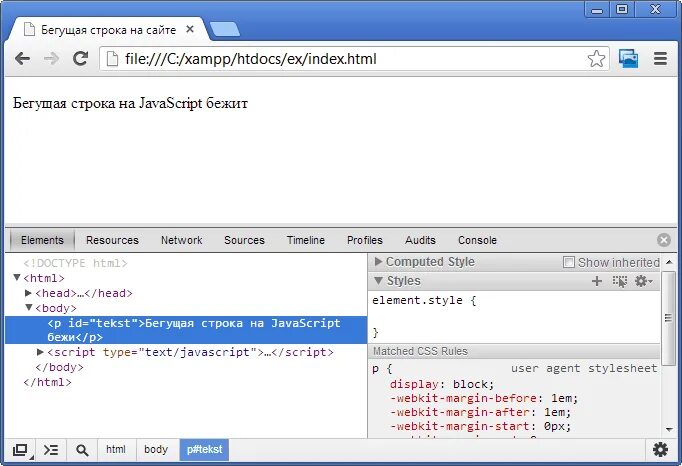Open a new tab with the blank tab button

[224, 30]
